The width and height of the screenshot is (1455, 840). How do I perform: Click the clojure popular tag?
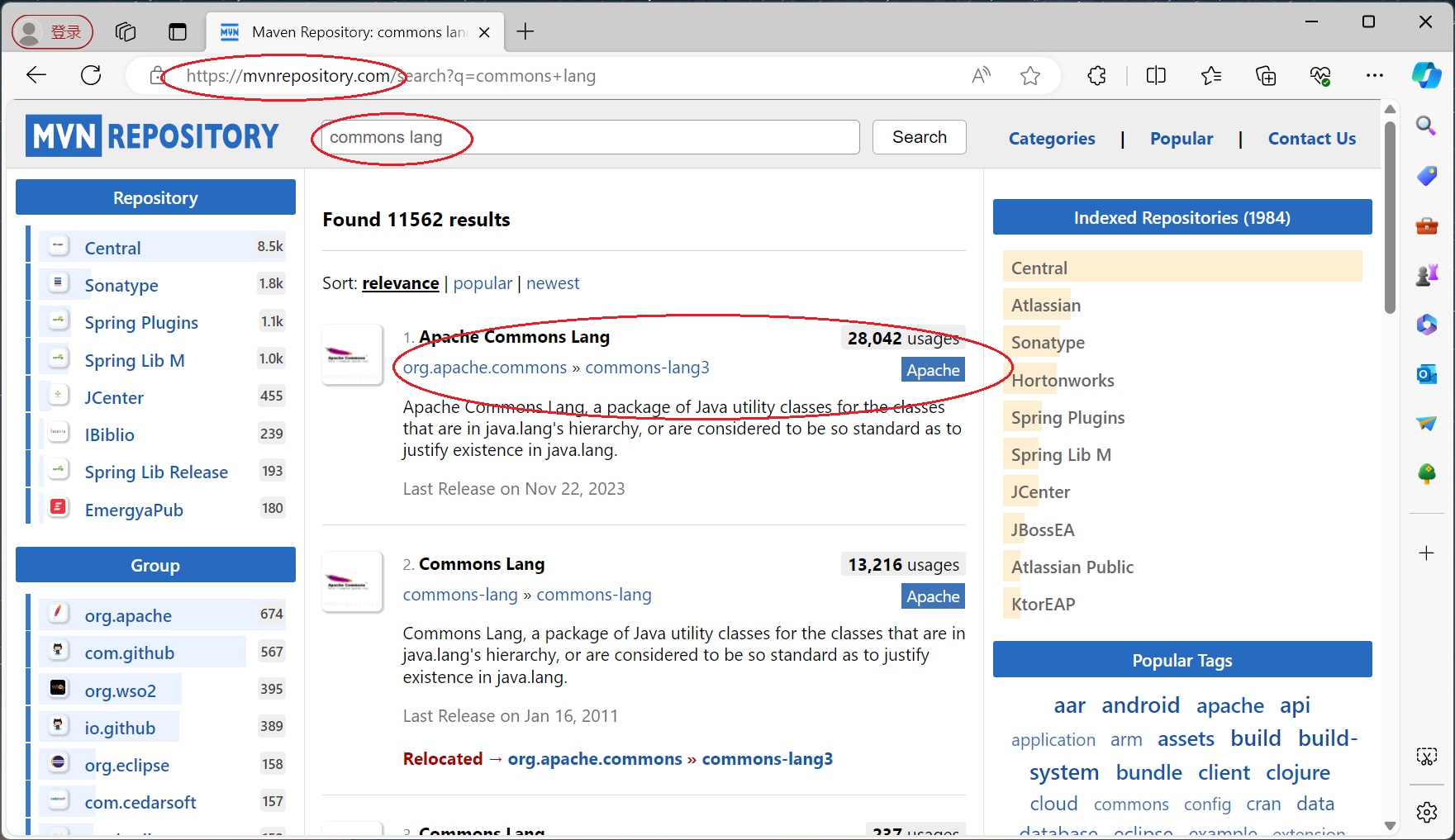point(1298,772)
